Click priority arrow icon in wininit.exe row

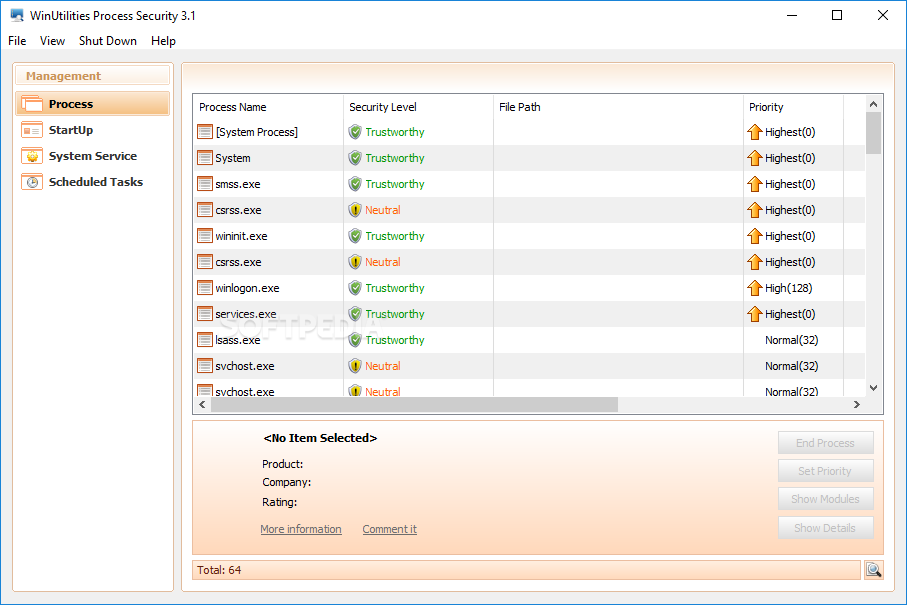pos(754,236)
